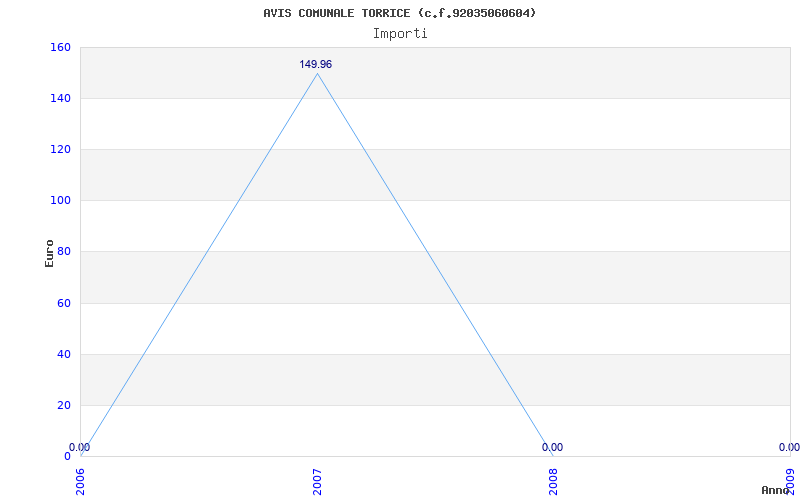
Task: Click the 20 y-axis tick label
Action: [63, 406]
